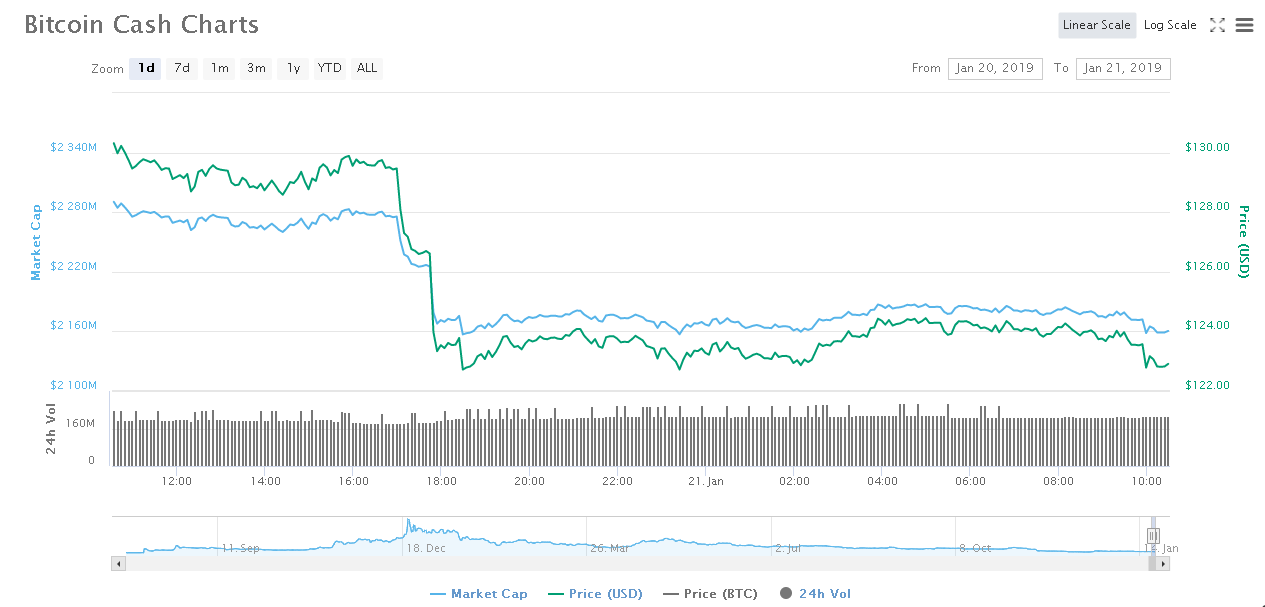The height and width of the screenshot is (607, 1265).
Task: Click the 21. Jan time axis label
Action: pyautogui.click(x=706, y=481)
